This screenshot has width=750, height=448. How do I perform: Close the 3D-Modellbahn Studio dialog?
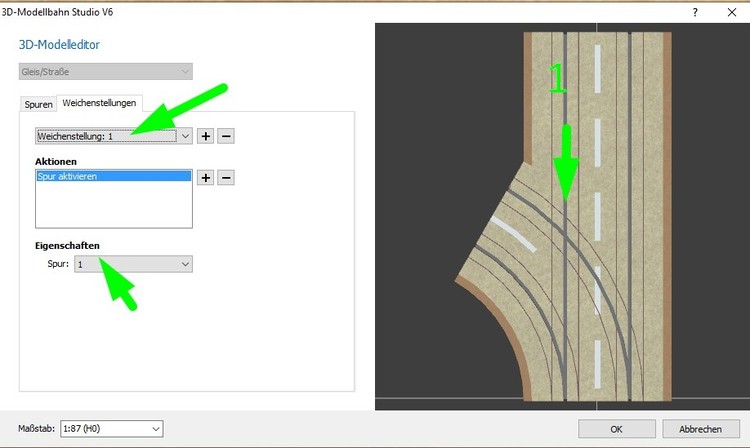[732, 12]
